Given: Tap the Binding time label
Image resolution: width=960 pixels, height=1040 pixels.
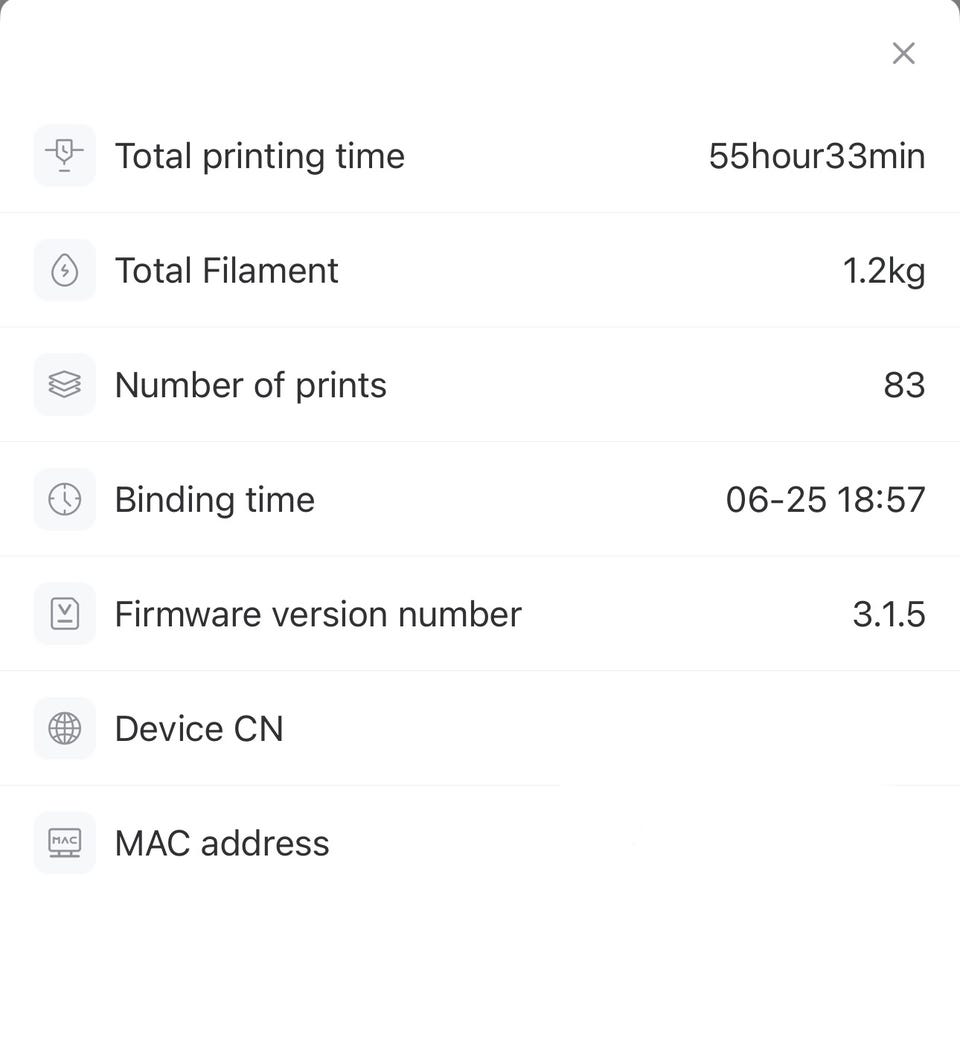Looking at the screenshot, I should (214, 500).
